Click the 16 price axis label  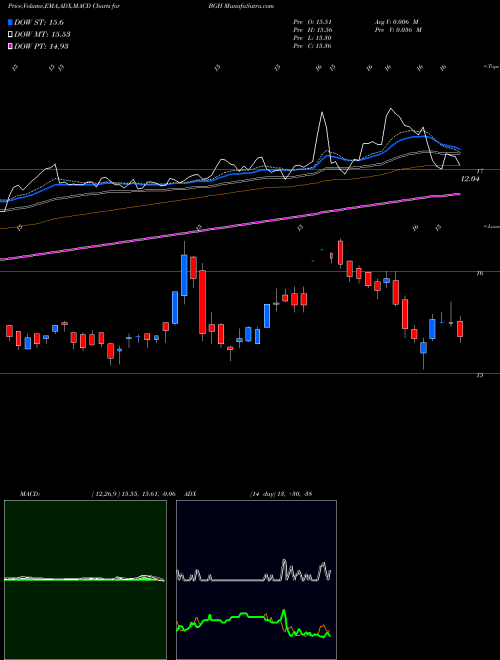coord(480,273)
